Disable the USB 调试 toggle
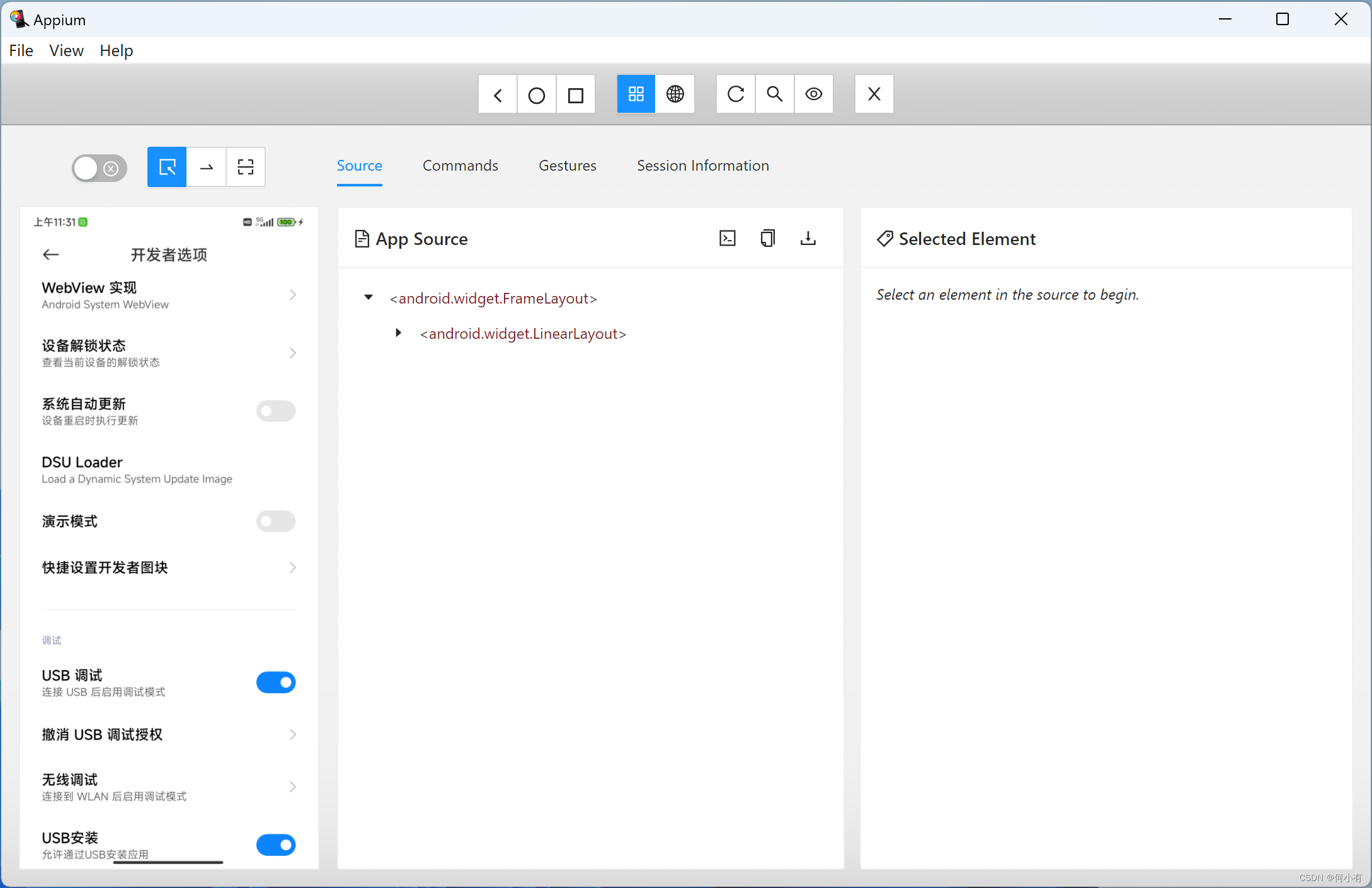The image size is (1372, 888). tap(276, 683)
